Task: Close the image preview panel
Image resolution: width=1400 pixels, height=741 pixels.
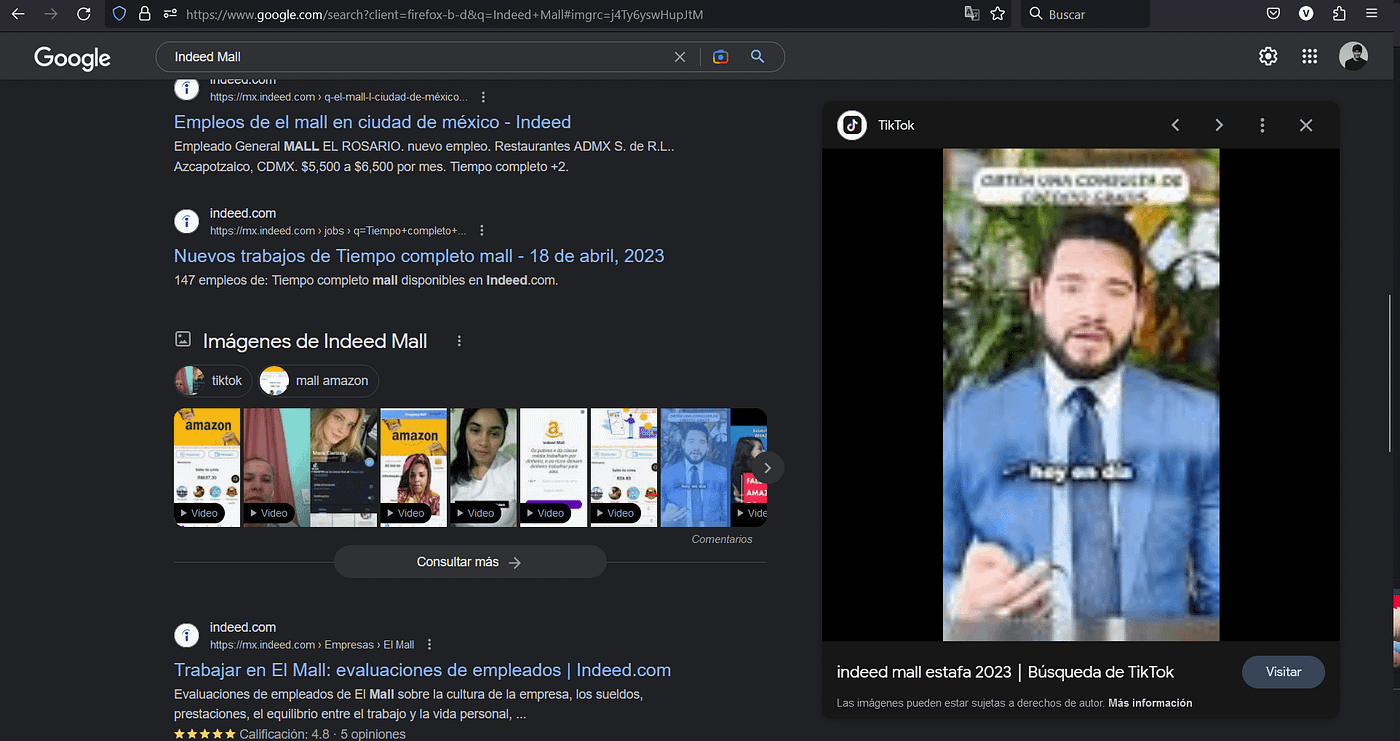Action: pos(1306,125)
